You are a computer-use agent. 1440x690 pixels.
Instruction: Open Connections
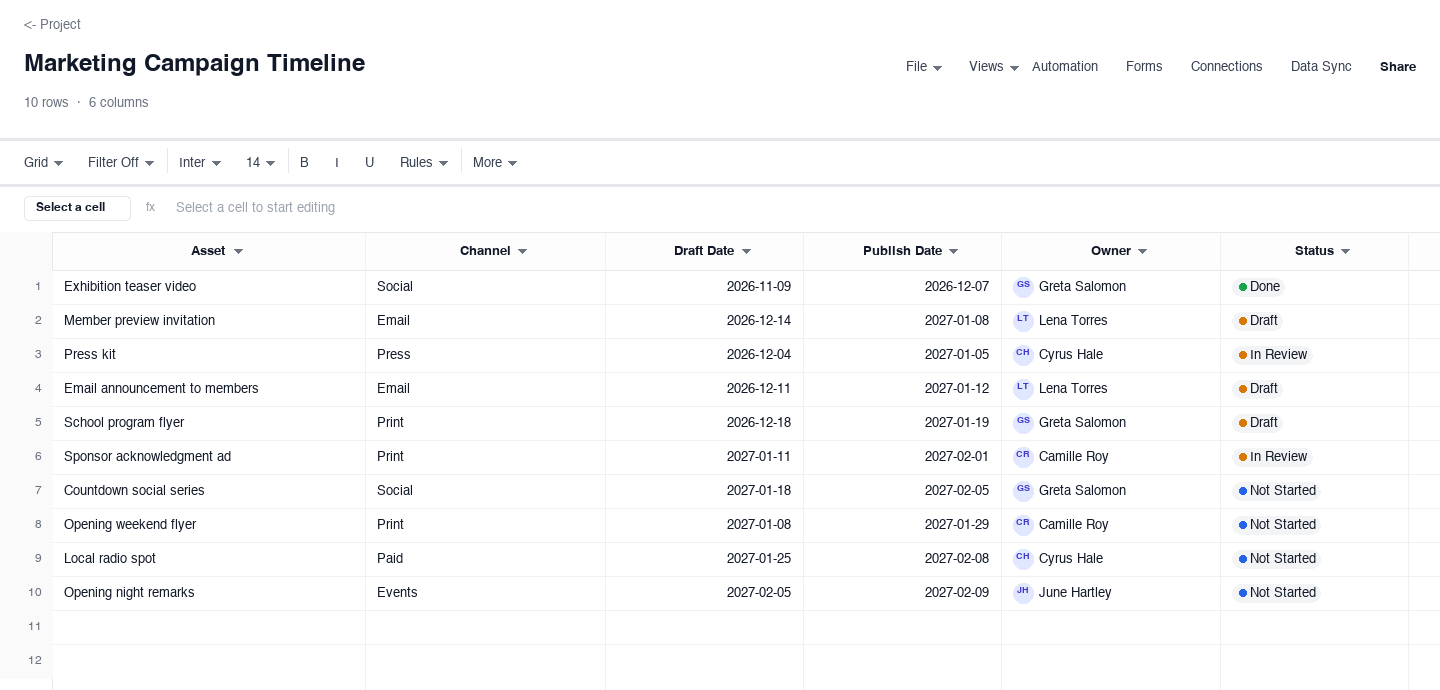(1226, 67)
